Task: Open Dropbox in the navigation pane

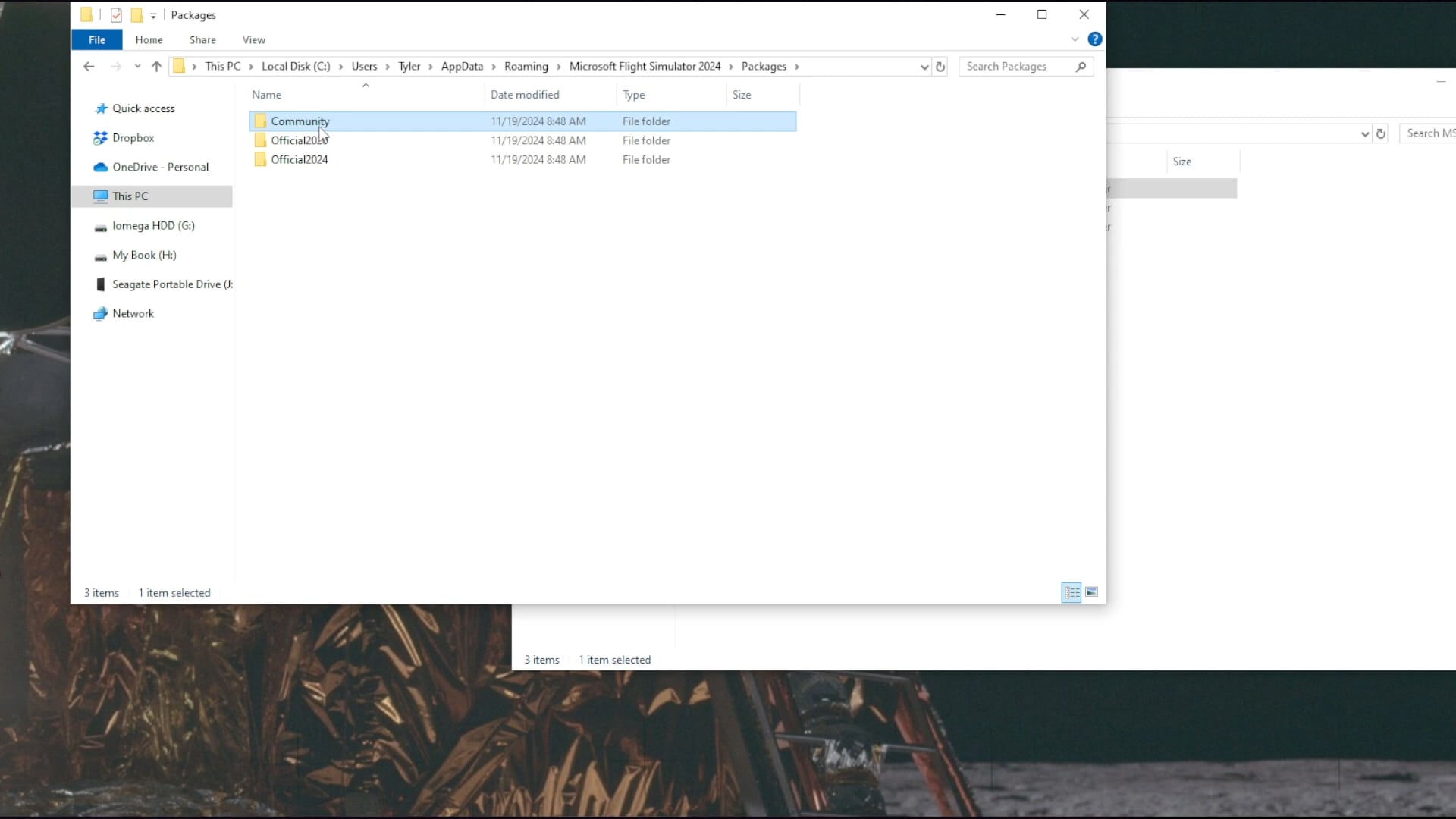Action: point(133,138)
